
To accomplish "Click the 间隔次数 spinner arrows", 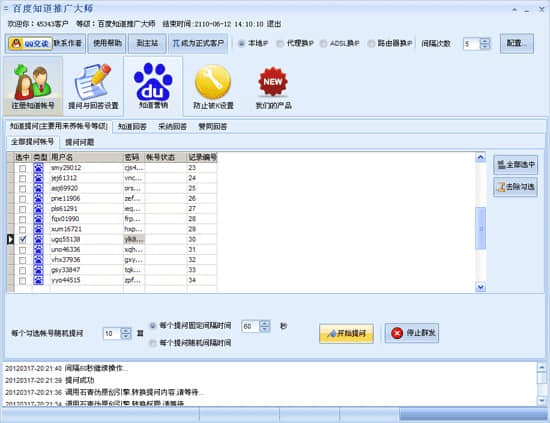I will point(485,44).
